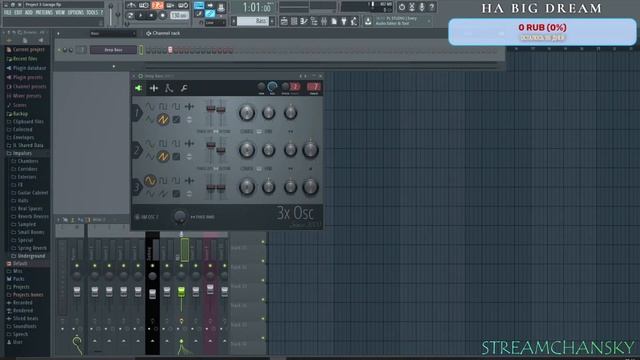Screen dimensions: 640x360
Task: Open the EDIT menu
Action: coord(18,13)
